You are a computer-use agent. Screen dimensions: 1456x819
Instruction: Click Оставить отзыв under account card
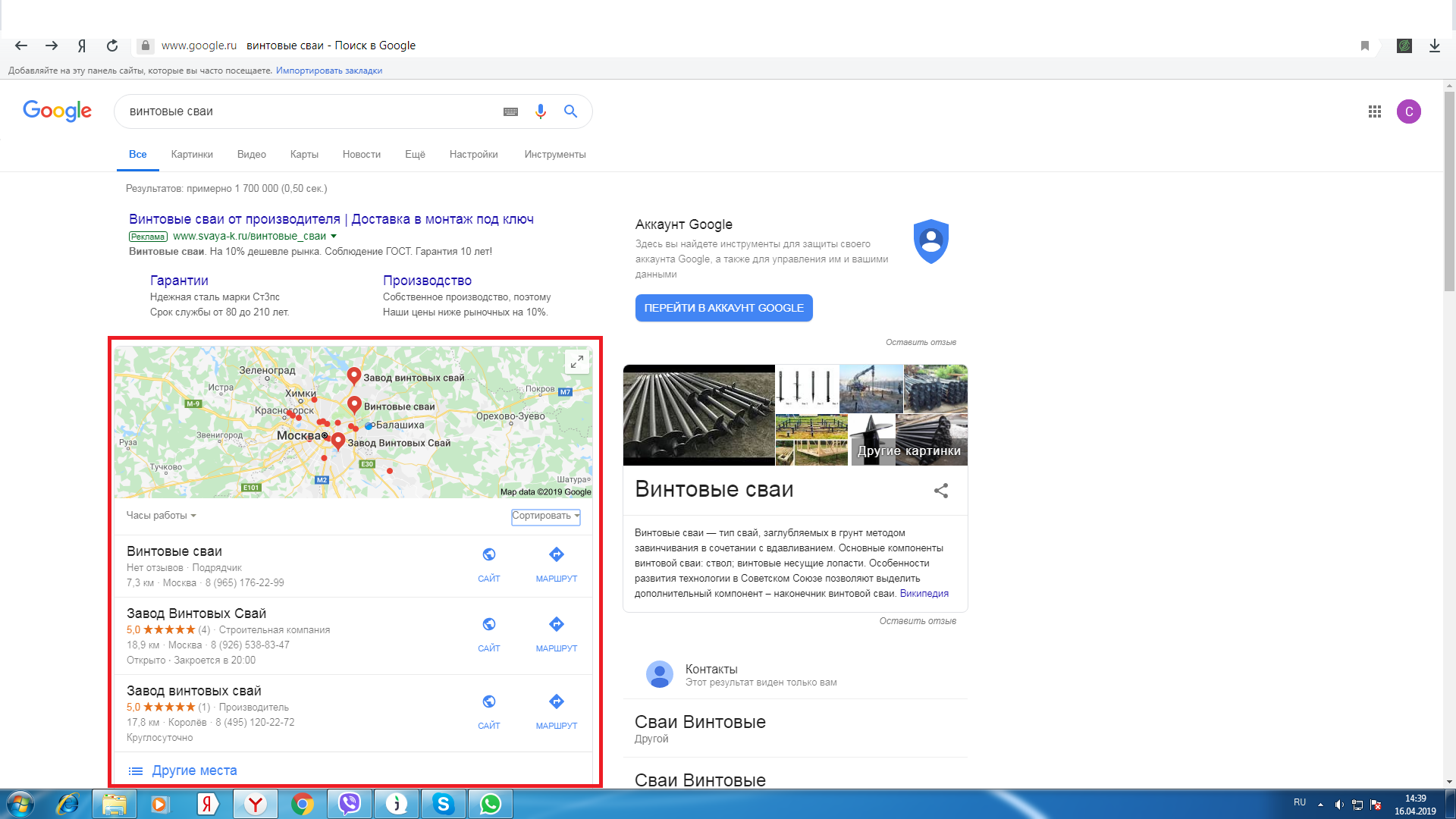921,342
